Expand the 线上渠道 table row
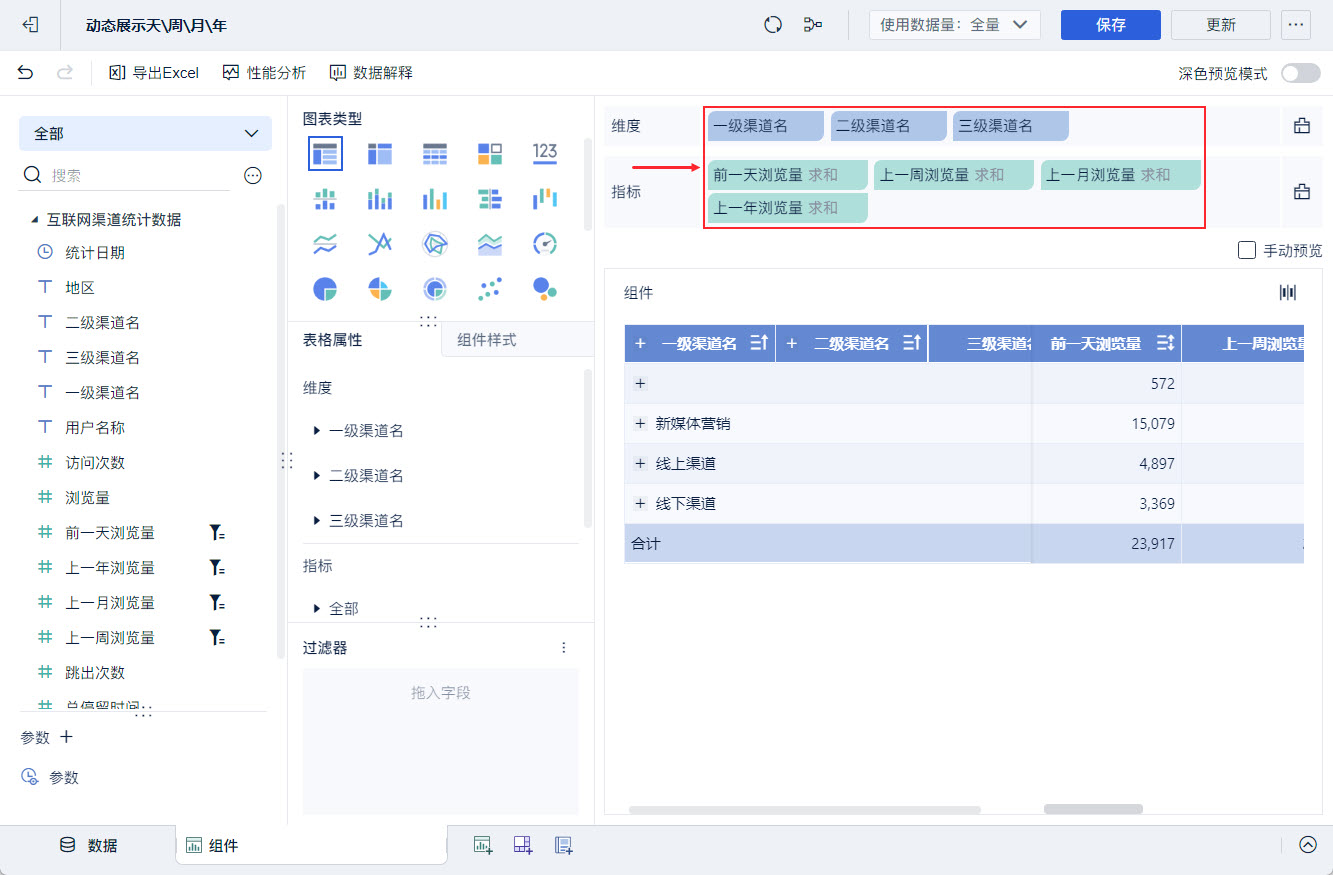 (640, 463)
